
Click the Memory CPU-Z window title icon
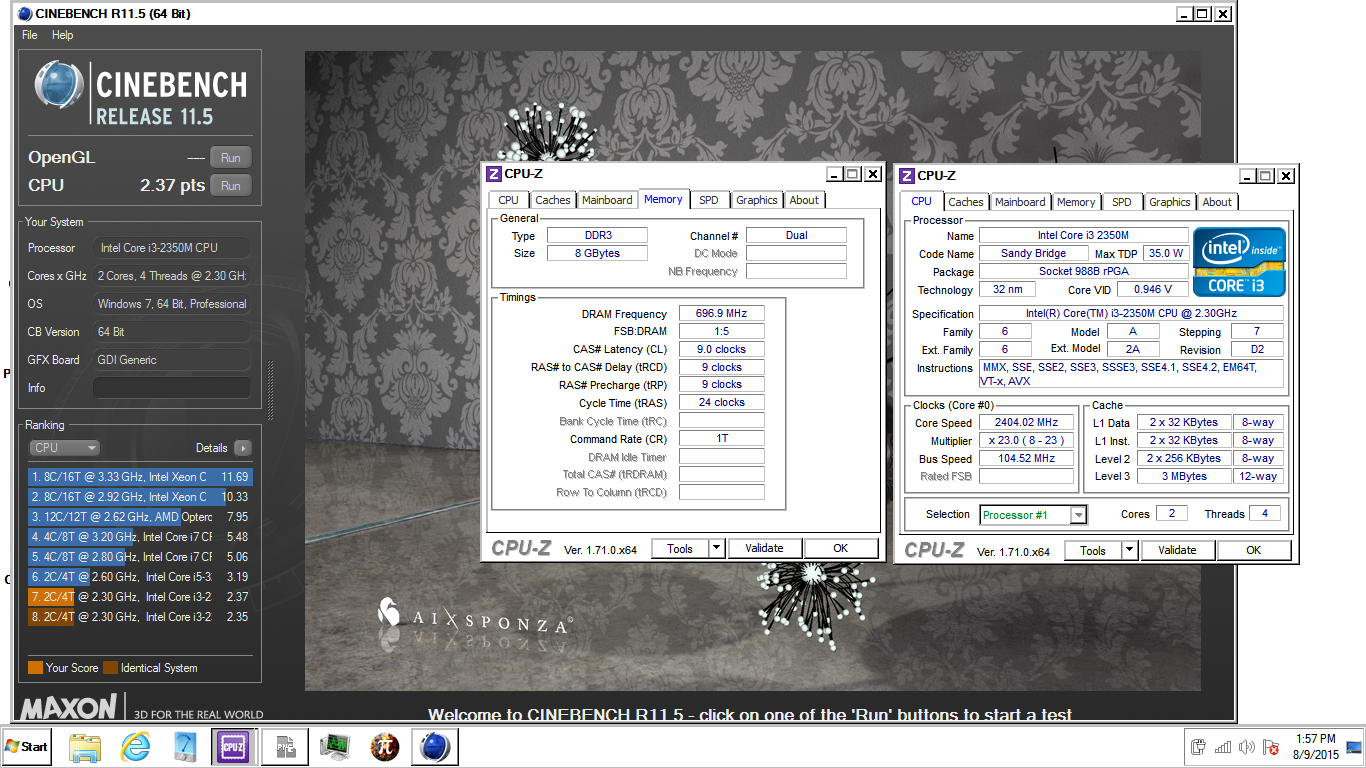[494, 174]
